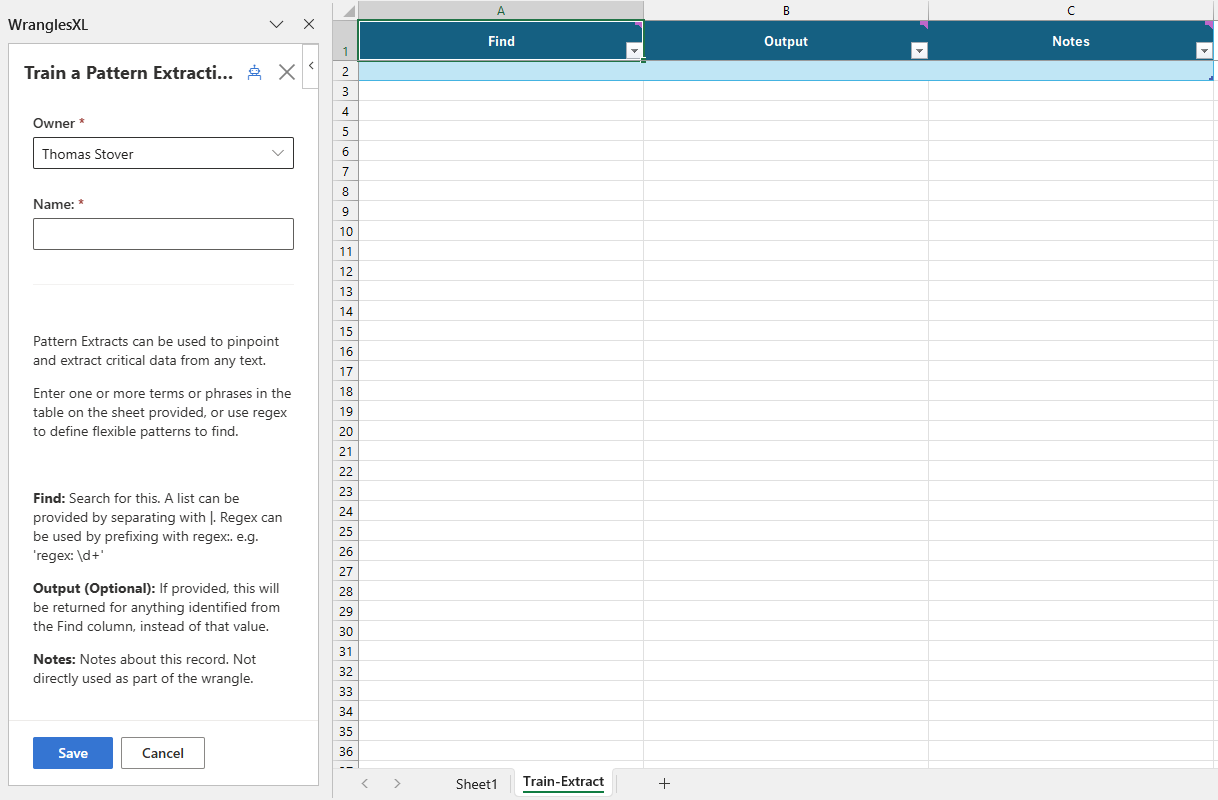Open the Find column filter dropdown
The height and width of the screenshot is (800, 1218).
[633, 52]
